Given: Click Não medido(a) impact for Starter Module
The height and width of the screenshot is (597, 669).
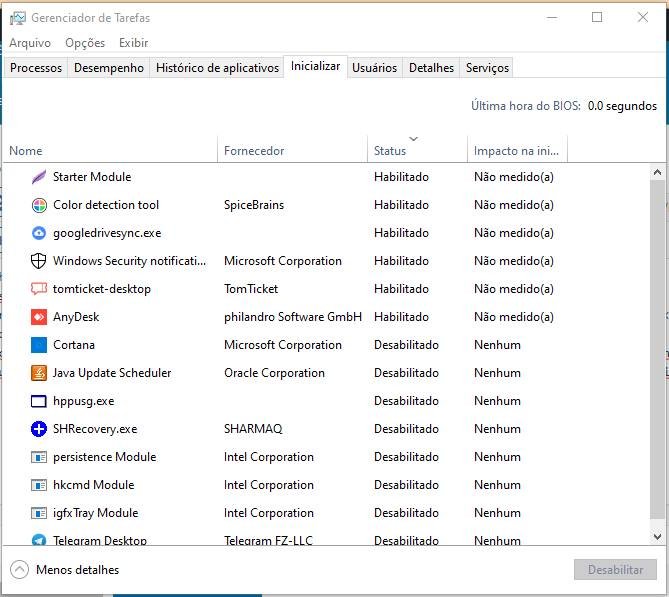Looking at the screenshot, I should click(514, 177).
